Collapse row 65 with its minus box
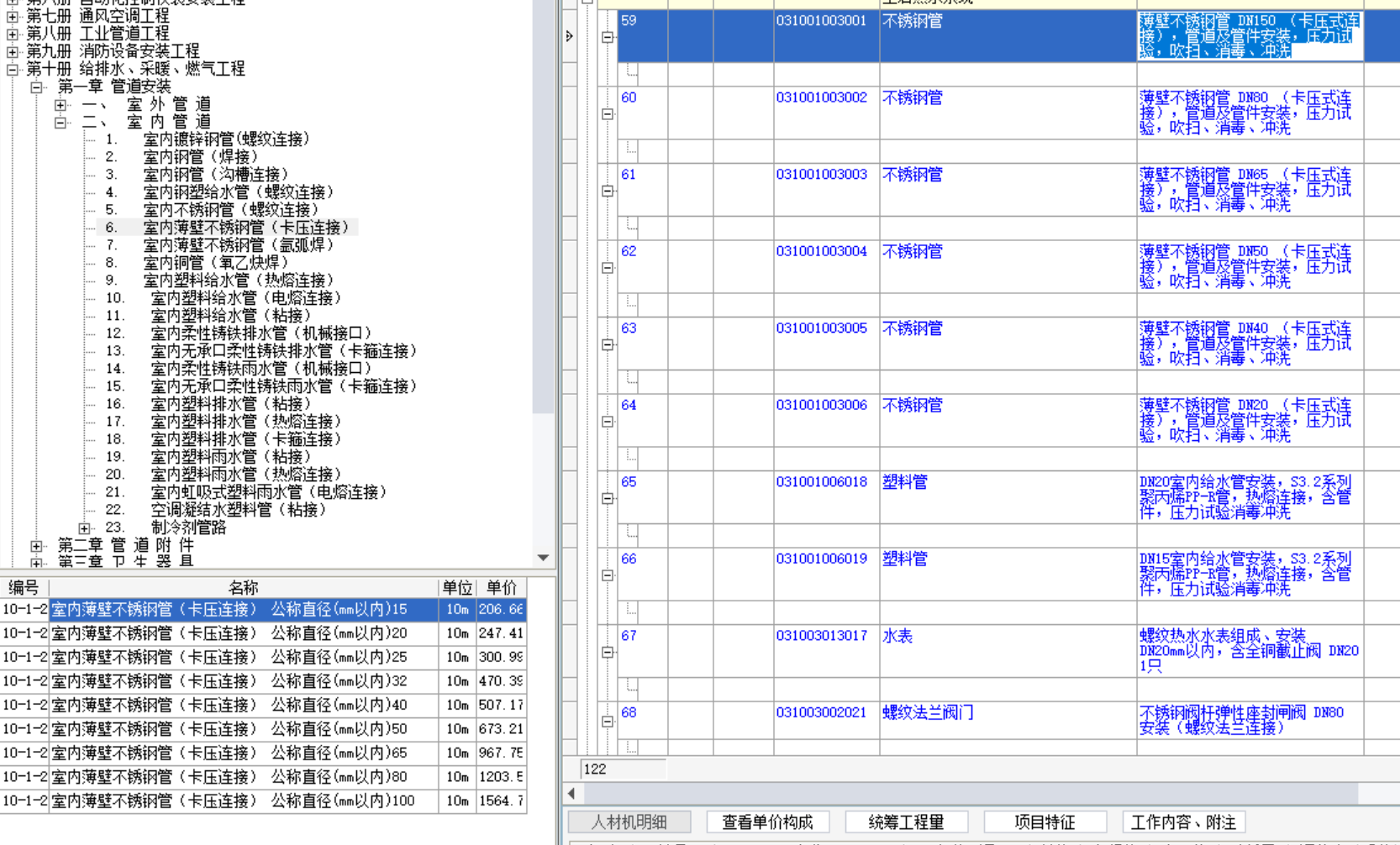This screenshot has width=1400, height=845. [x=608, y=498]
